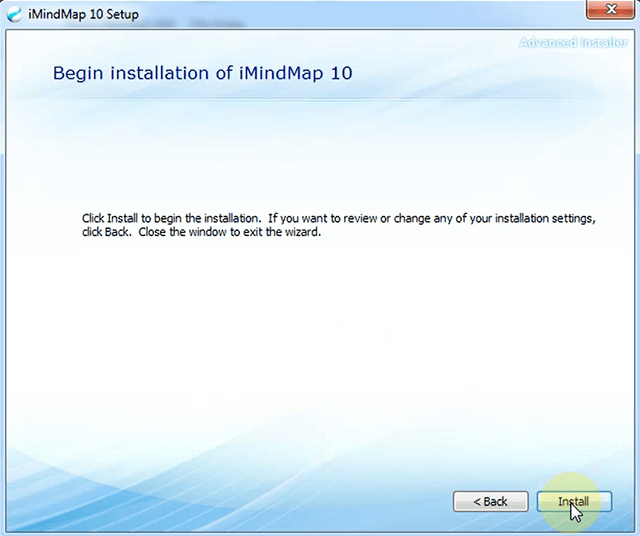Click the Install button
Viewport: 640px width, 536px height.
coord(574,501)
